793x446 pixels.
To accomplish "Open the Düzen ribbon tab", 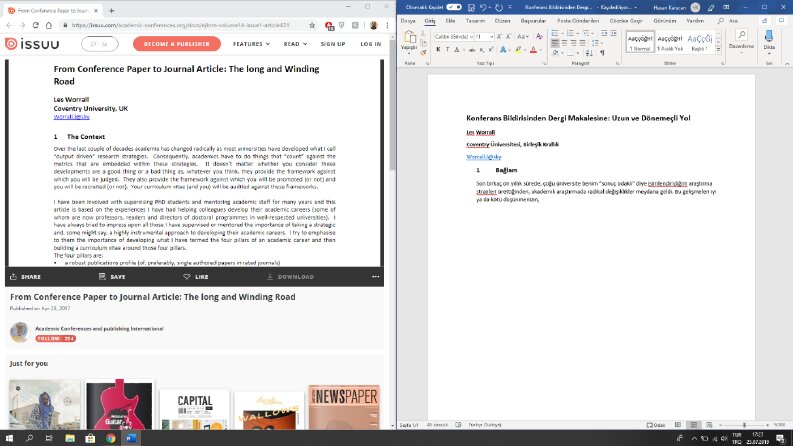I will point(502,21).
